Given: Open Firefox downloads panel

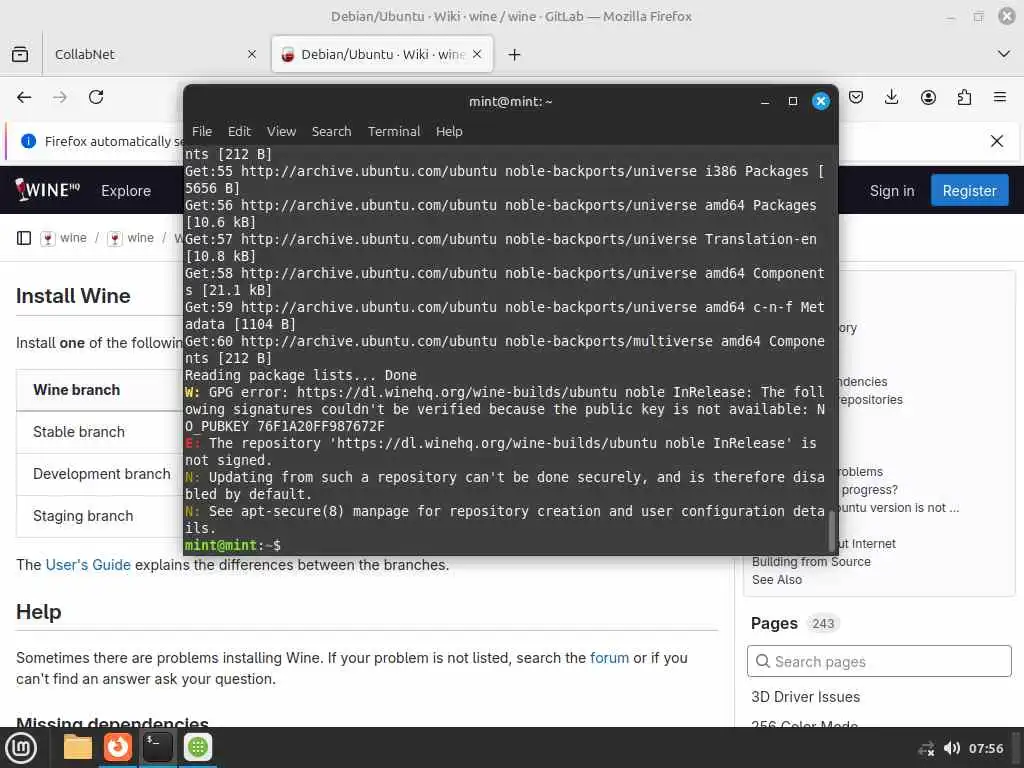Looking at the screenshot, I should pyautogui.click(x=891, y=97).
